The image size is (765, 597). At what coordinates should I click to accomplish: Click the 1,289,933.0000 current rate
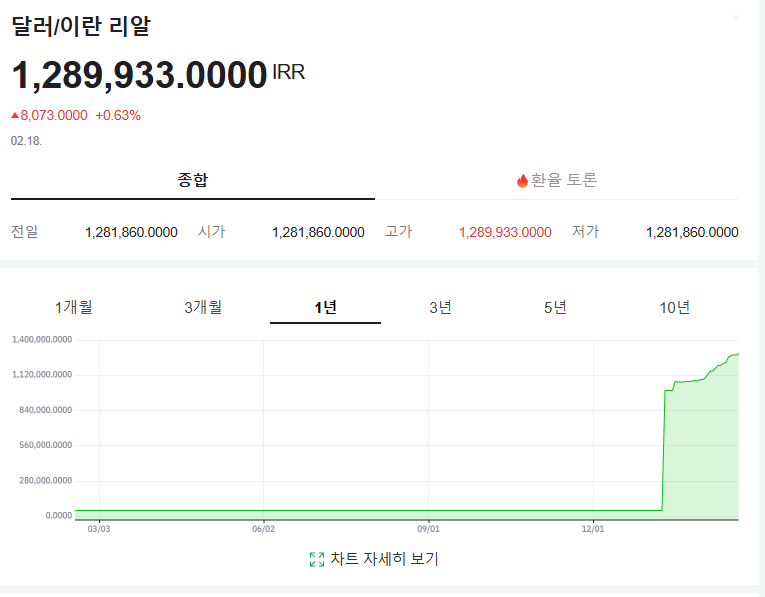click(139, 76)
